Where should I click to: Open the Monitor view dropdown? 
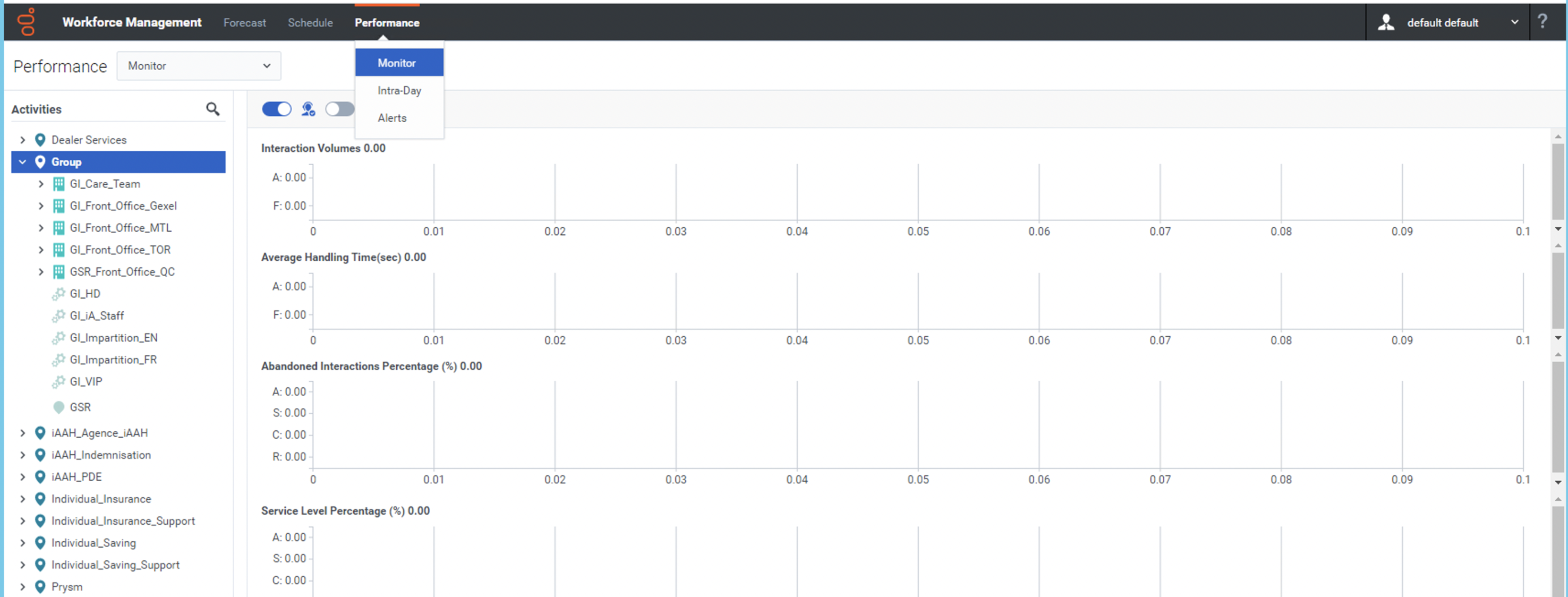(199, 66)
